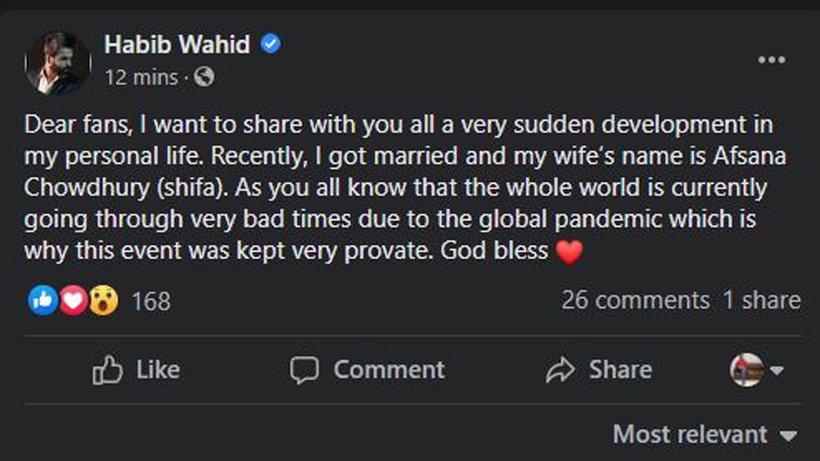Click the wow face reaction icon
Screen dimensions: 820x461
[103, 300]
